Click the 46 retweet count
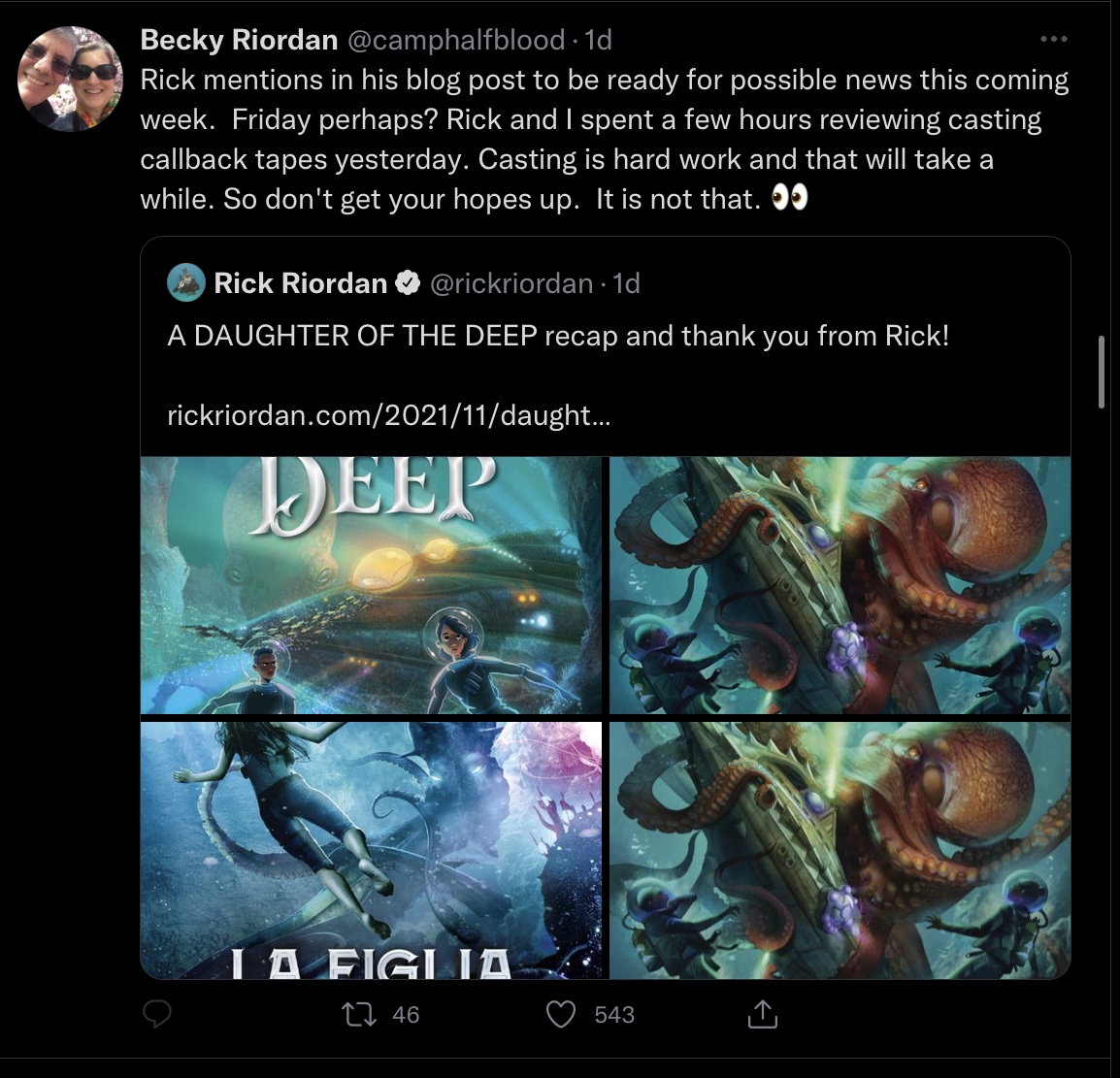 tap(406, 1015)
